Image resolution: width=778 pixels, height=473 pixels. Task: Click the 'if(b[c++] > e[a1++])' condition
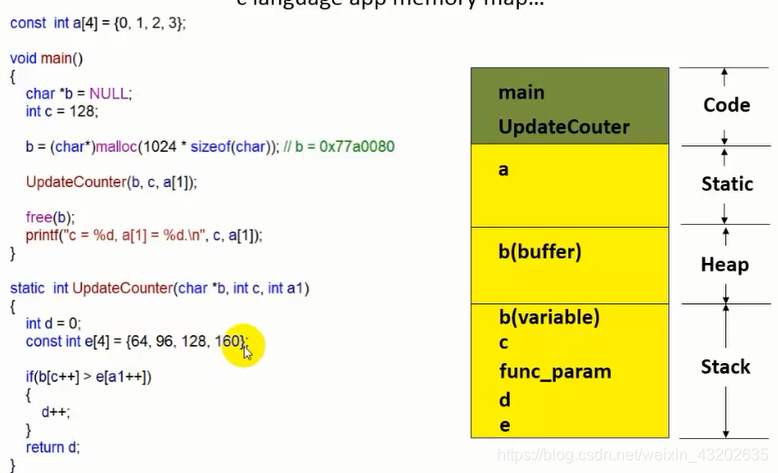pos(89,377)
